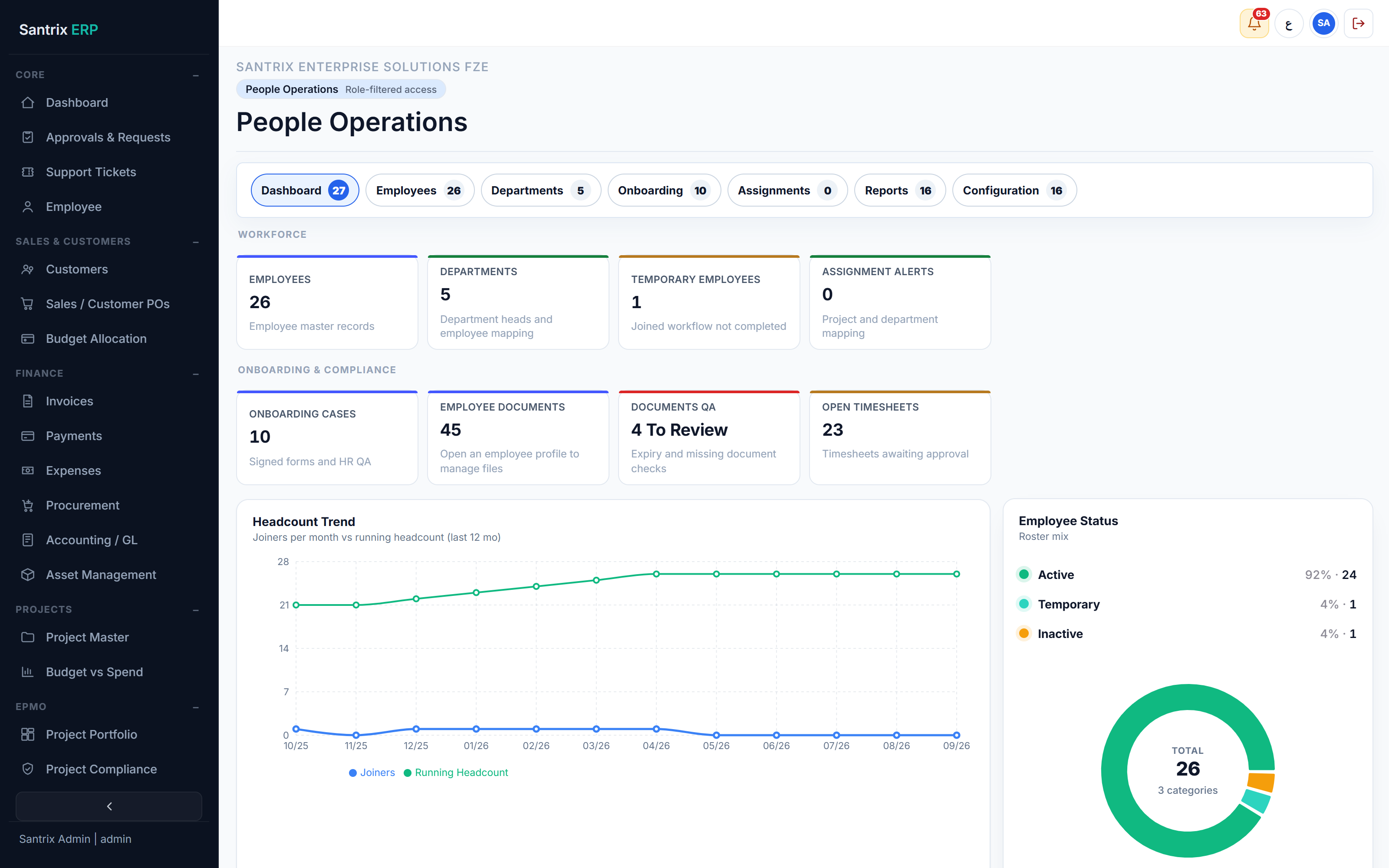The height and width of the screenshot is (868, 1389).
Task: Collapse the FINANCE sidebar section
Action: pyautogui.click(x=196, y=374)
